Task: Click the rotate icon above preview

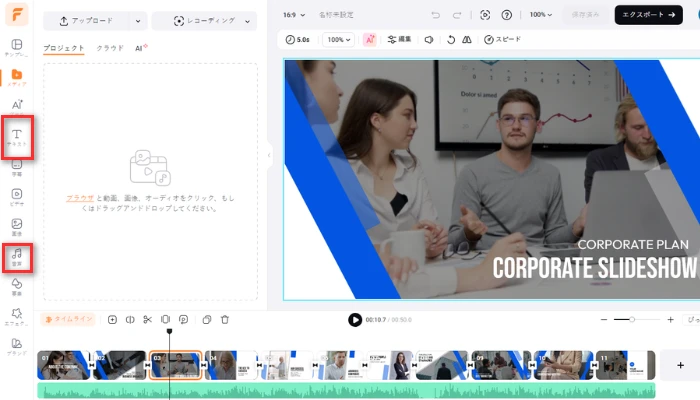Action: click(x=450, y=40)
